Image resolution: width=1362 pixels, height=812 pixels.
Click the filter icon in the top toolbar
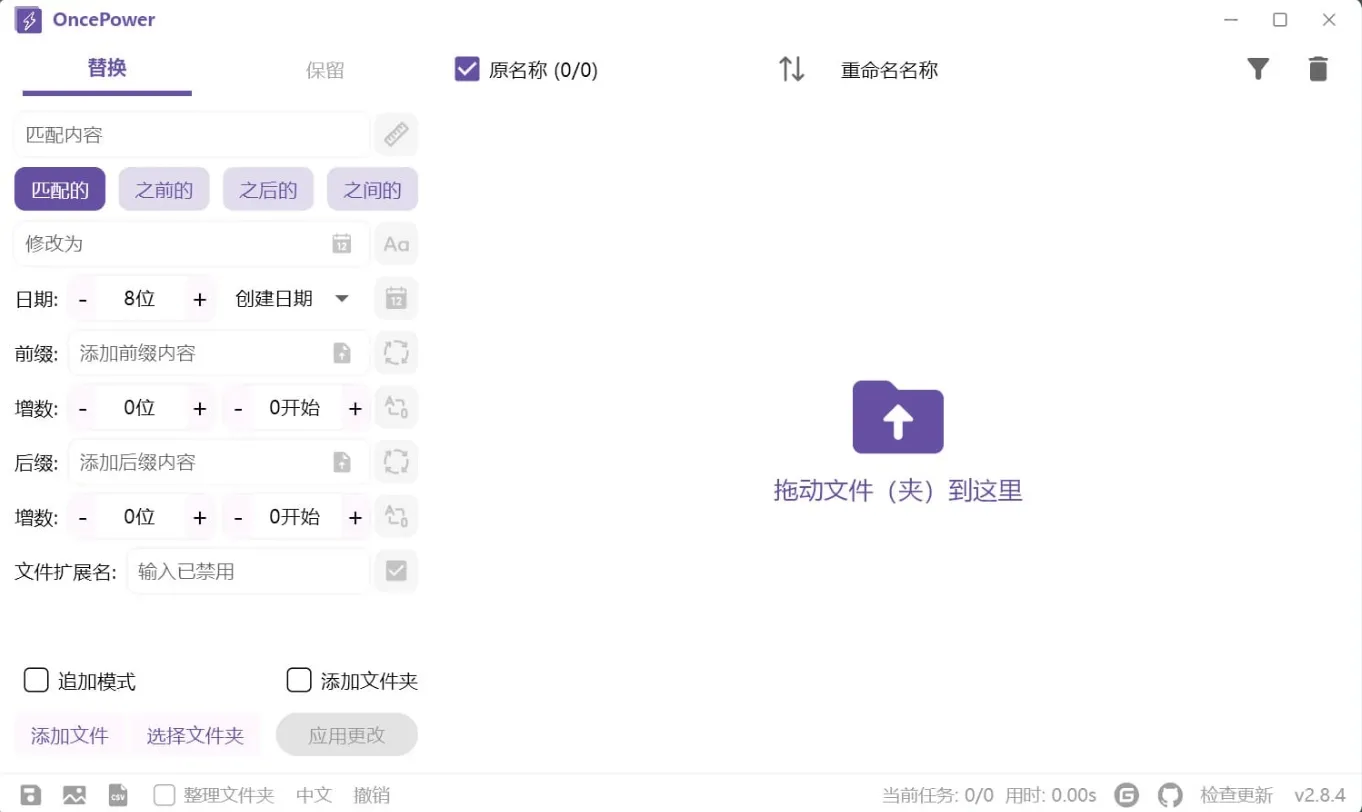pos(1258,68)
